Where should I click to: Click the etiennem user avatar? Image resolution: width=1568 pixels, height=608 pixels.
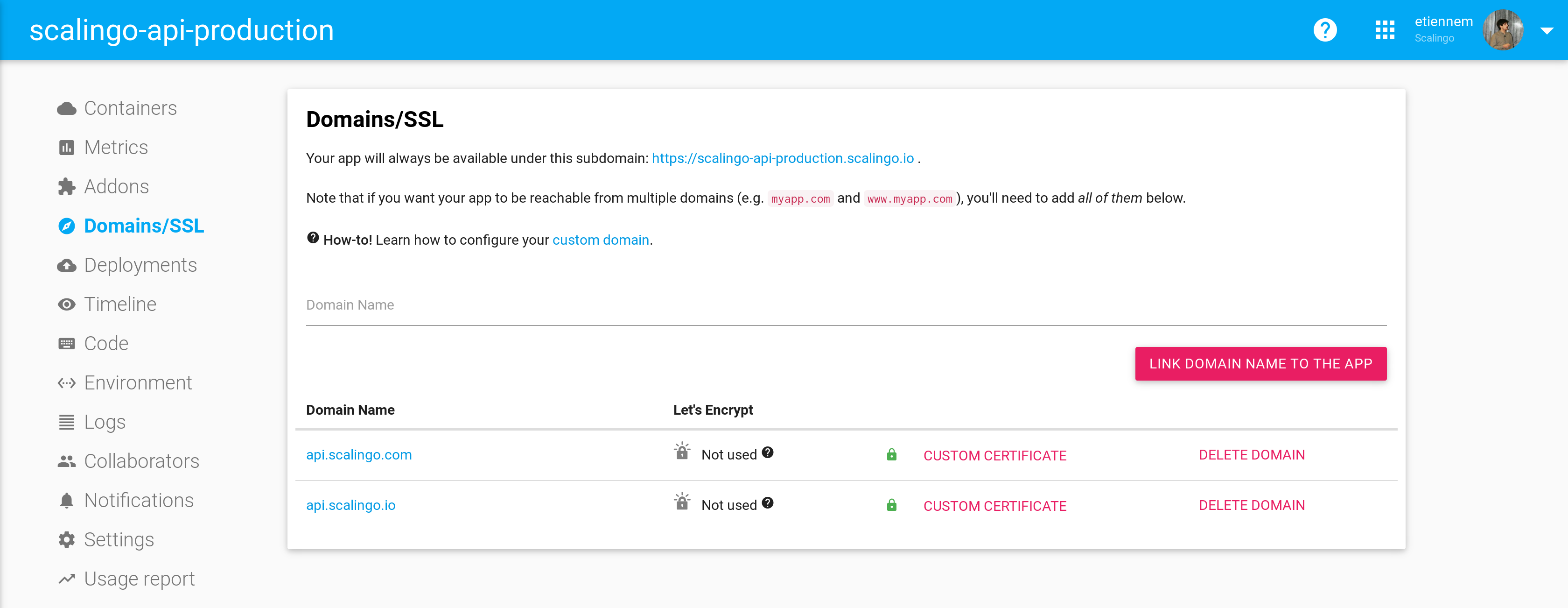point(1503,30)
